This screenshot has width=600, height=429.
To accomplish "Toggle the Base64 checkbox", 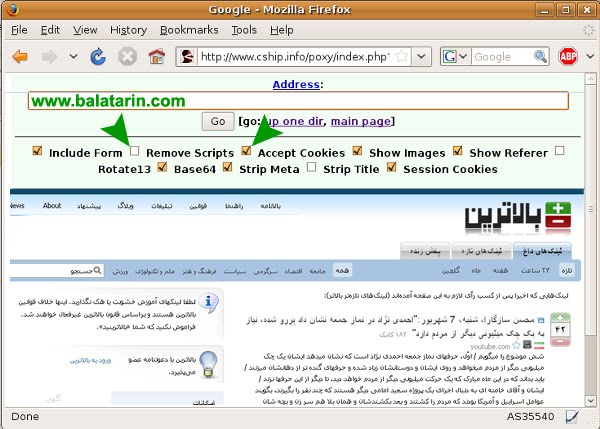I will 162,167.
